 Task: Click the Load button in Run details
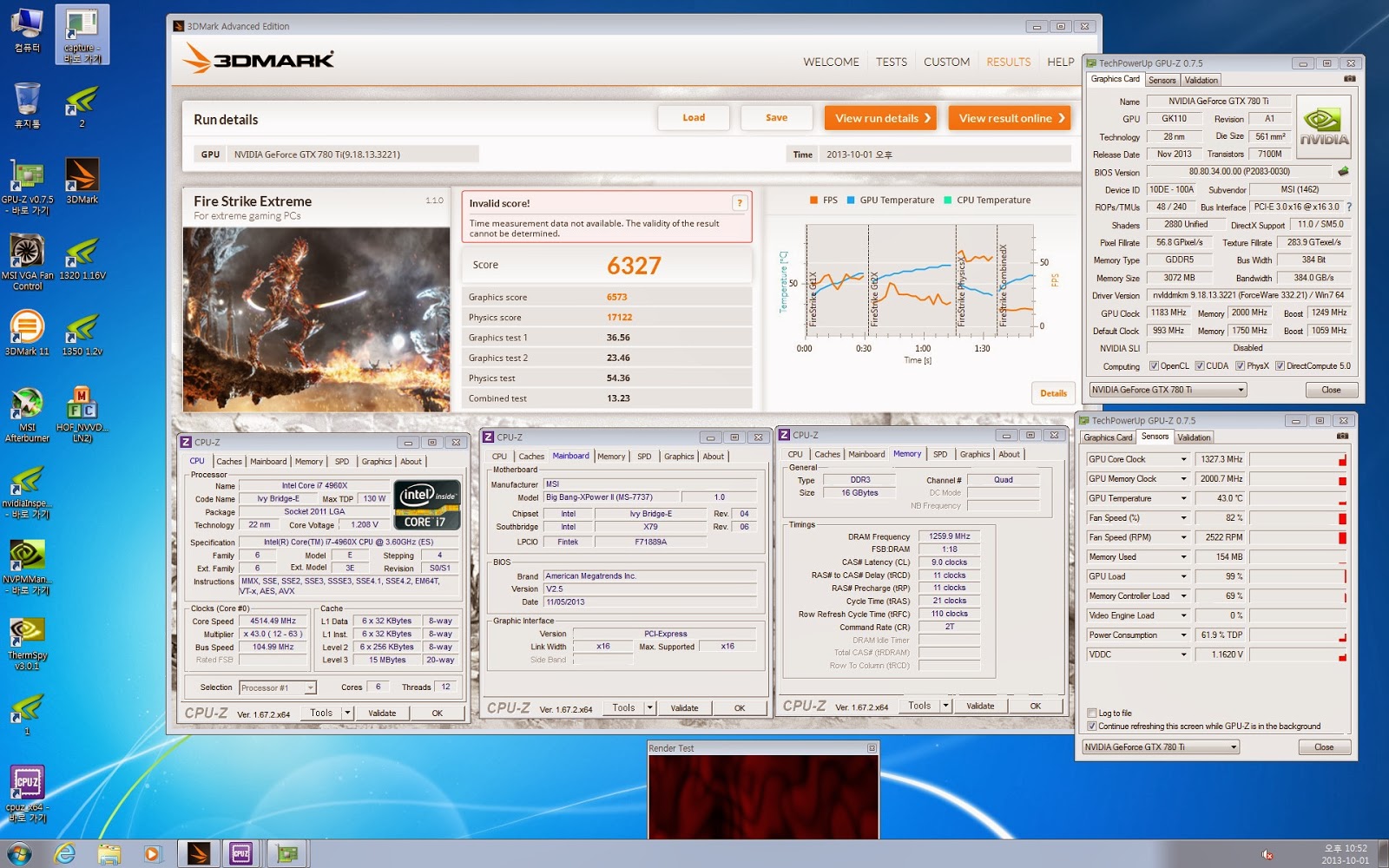click(x=694, y=117)
